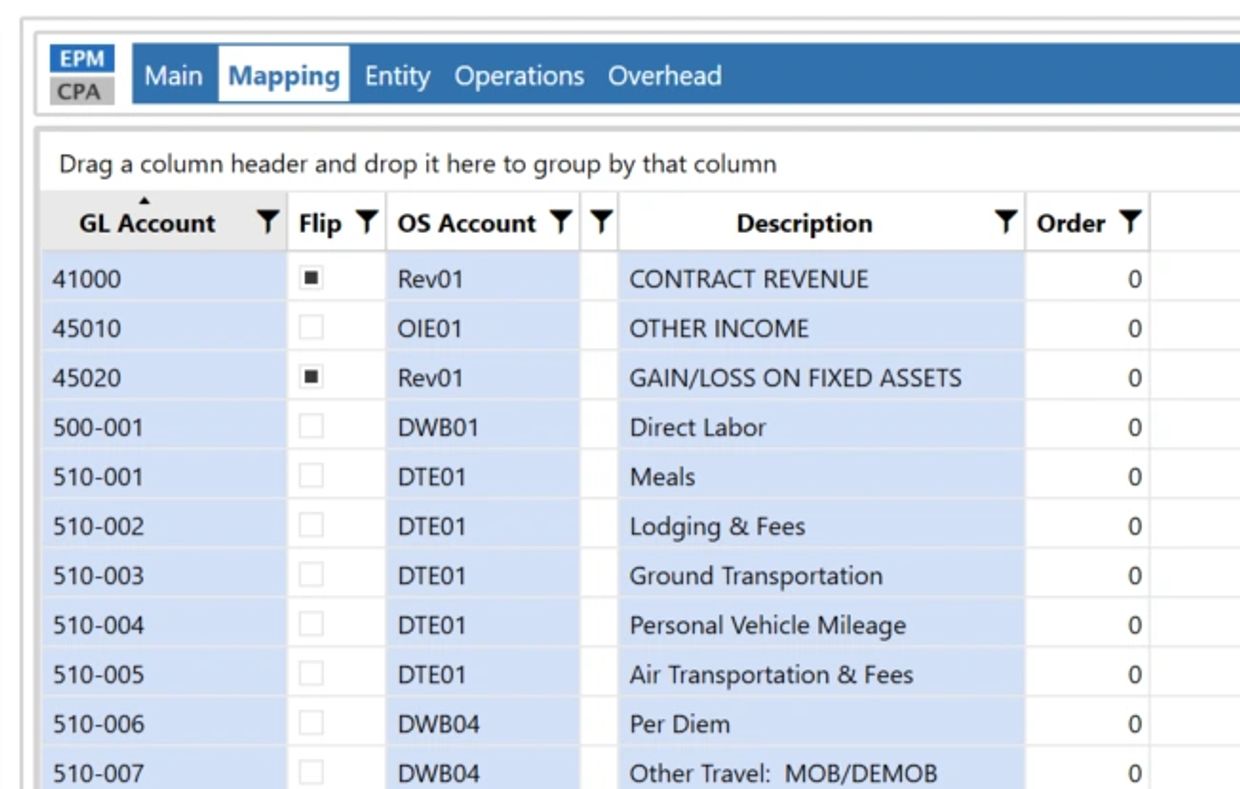This screenshot has width=1240, height=789.
Task: Open filter icon on OS Account column
Action: tap(562, 223)
